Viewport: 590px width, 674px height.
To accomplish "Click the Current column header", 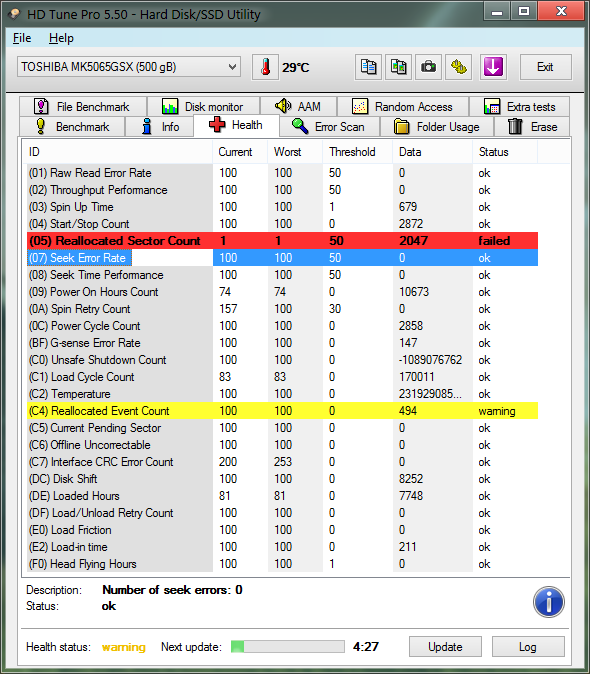I will tap(240, 152).
